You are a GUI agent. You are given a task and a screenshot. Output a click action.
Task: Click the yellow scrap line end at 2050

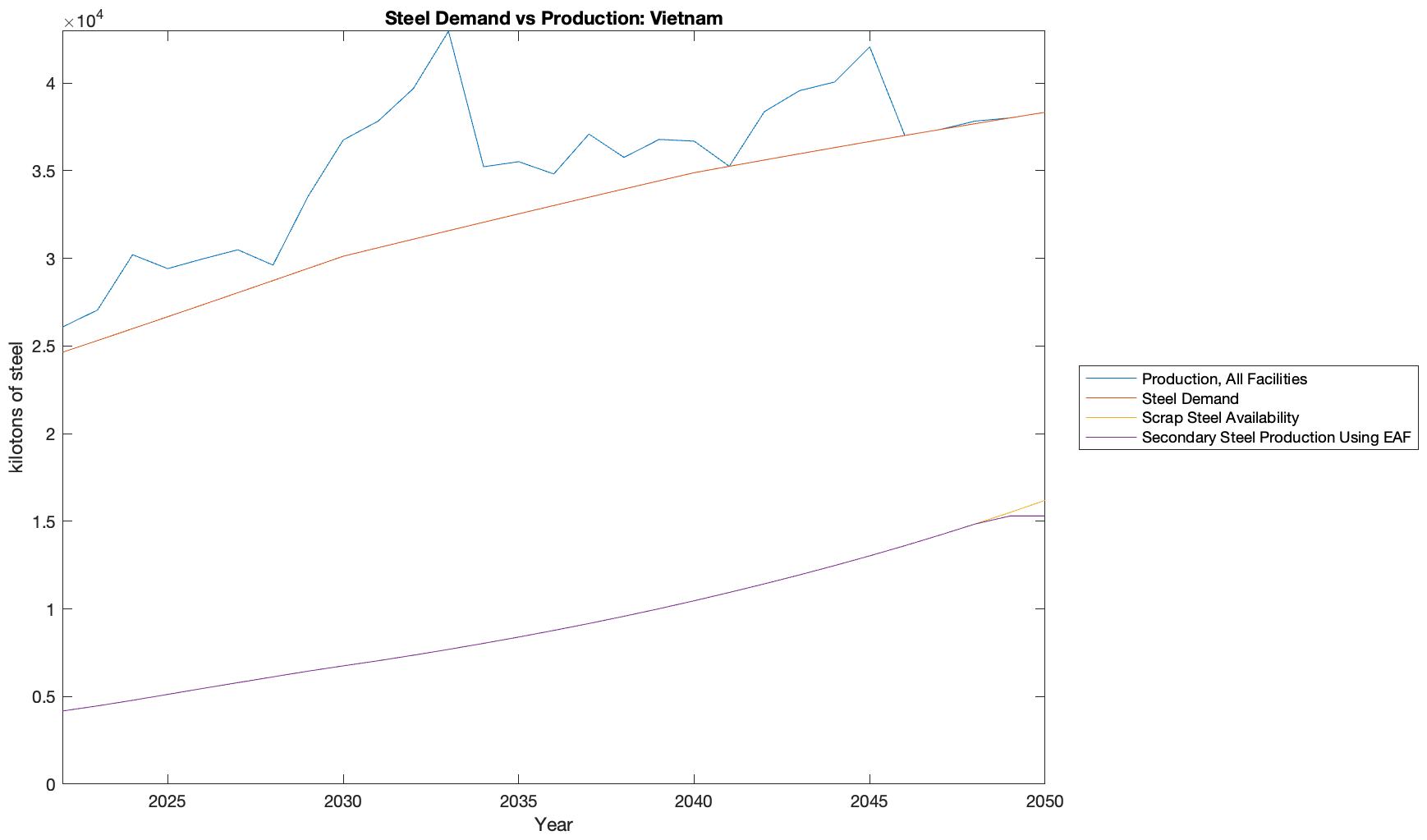tap(1043, 501)
